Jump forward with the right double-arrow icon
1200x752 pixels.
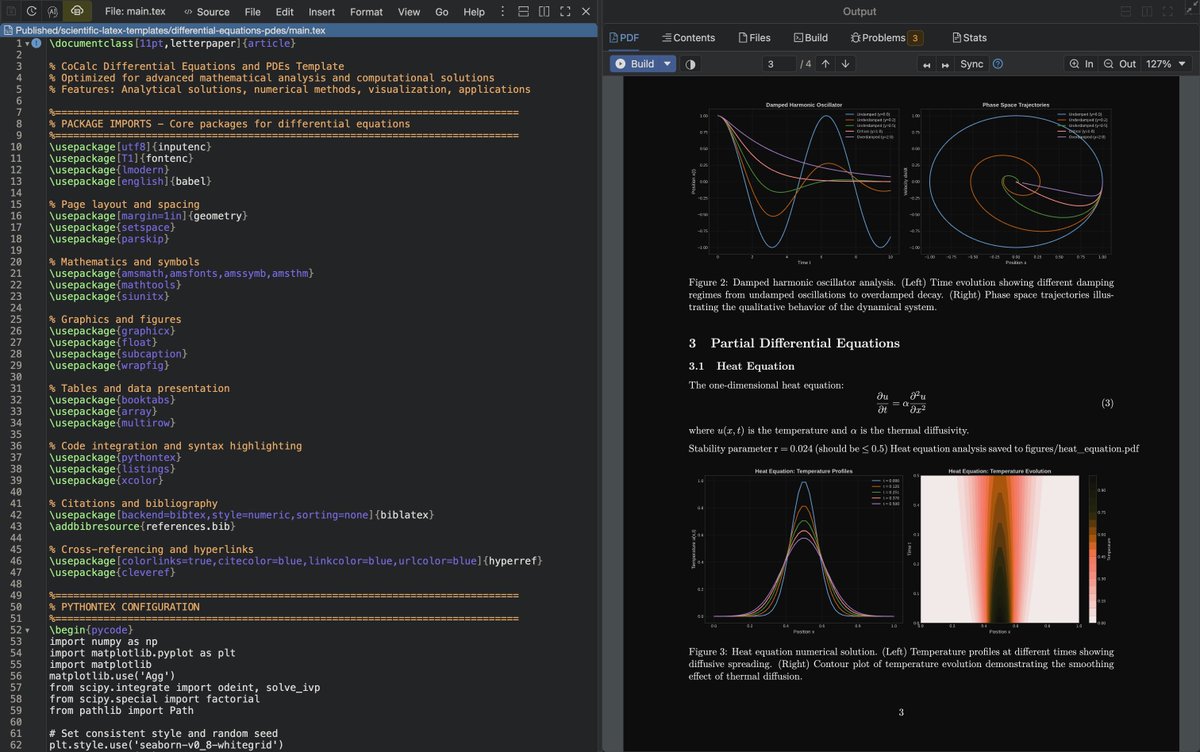(945, 63)
